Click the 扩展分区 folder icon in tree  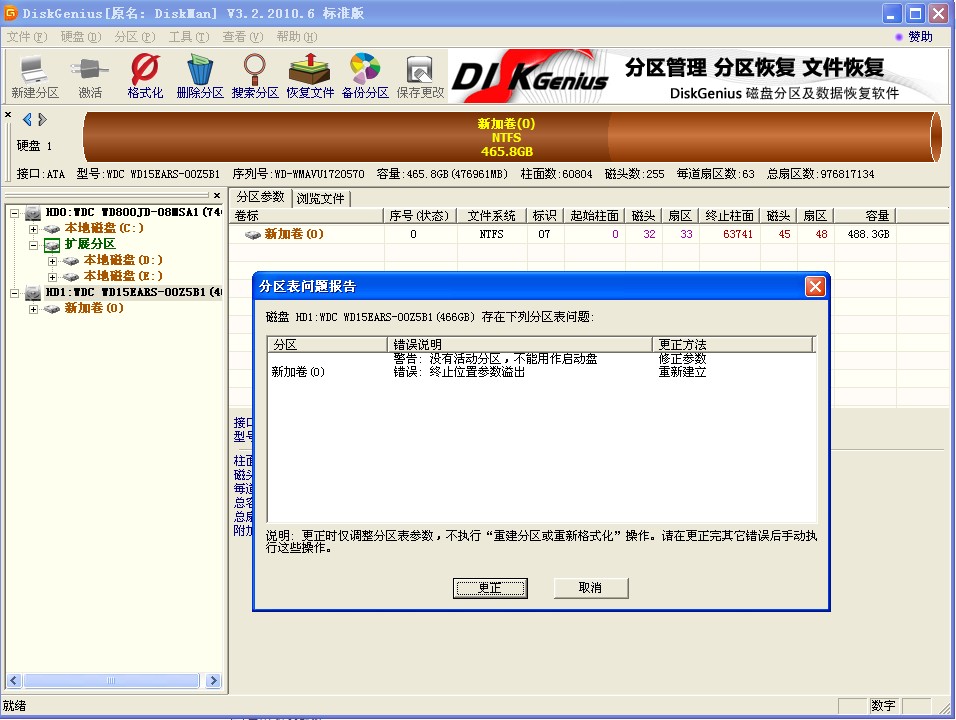(52, 245)
